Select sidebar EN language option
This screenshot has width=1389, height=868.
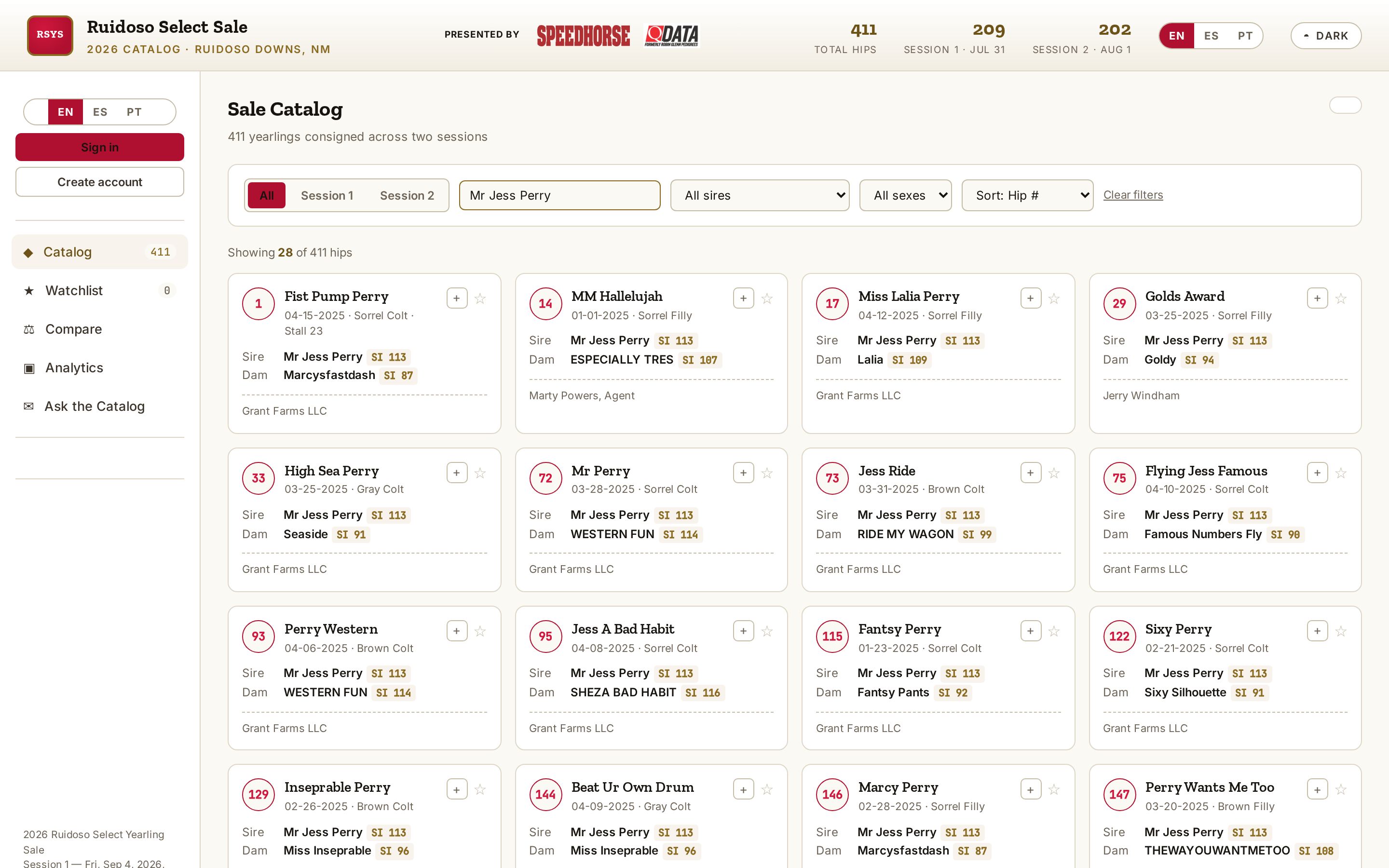[66, 112]
